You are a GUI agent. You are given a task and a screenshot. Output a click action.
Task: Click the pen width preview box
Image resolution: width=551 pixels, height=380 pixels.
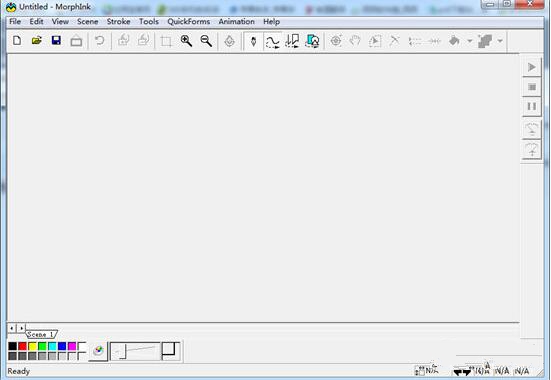point(135,351)
